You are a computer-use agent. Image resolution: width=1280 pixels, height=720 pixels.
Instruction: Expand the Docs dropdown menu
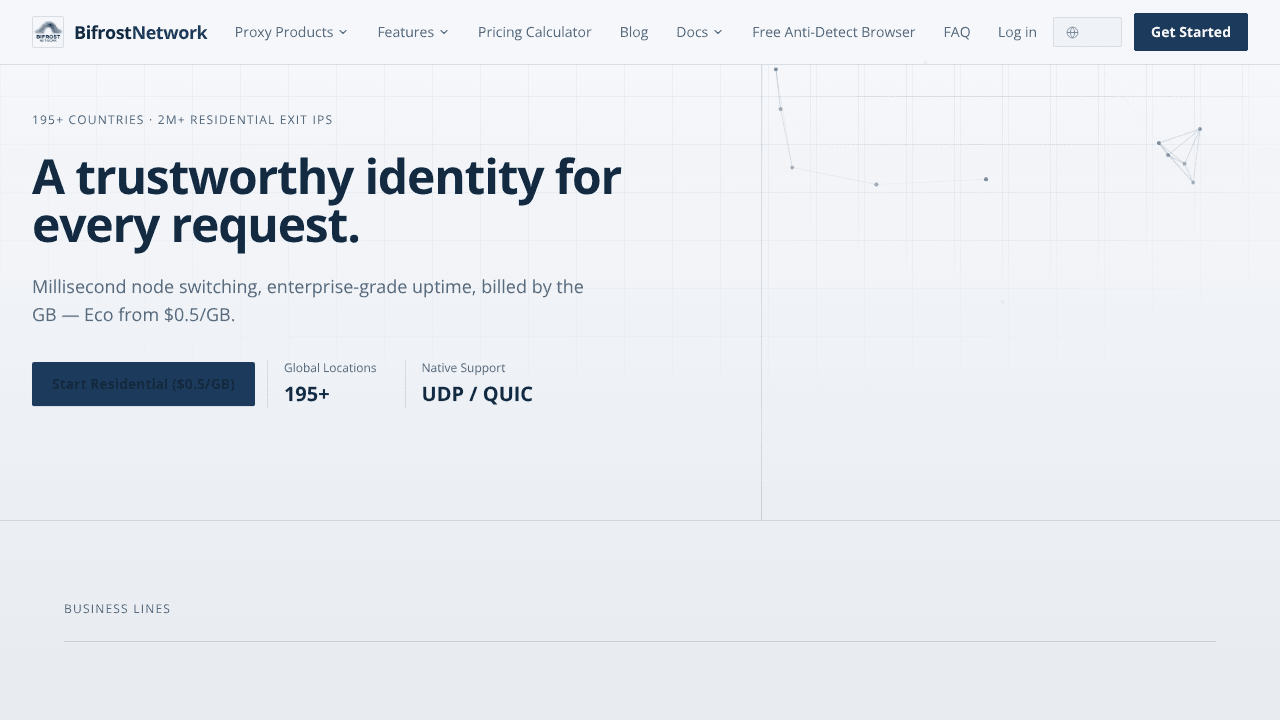coord(699,32)
